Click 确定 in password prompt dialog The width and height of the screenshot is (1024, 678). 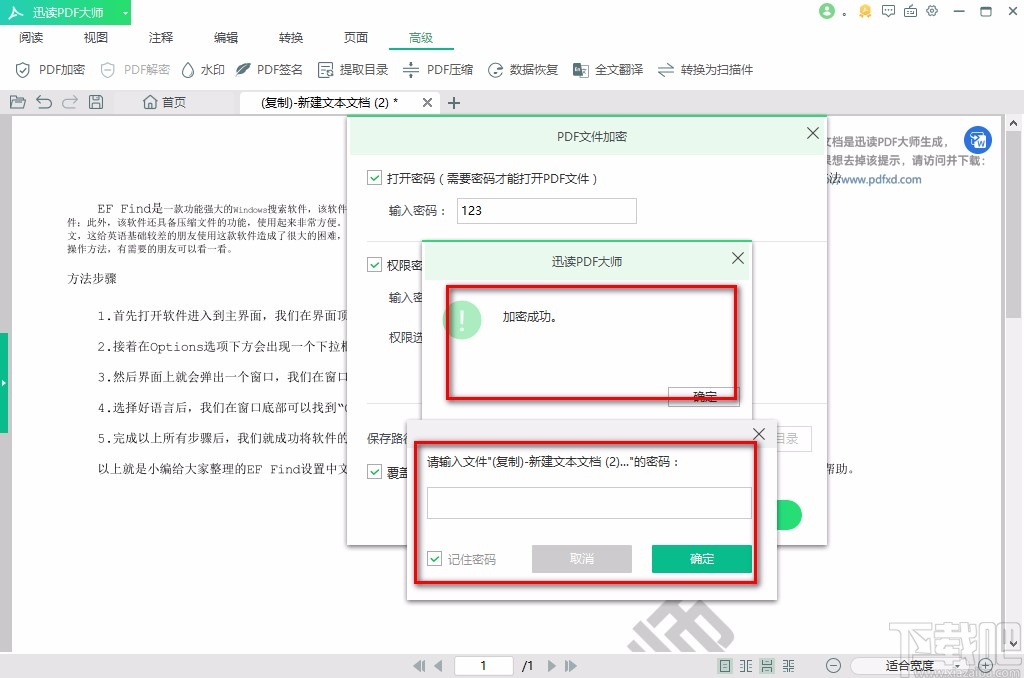(702, 559)
